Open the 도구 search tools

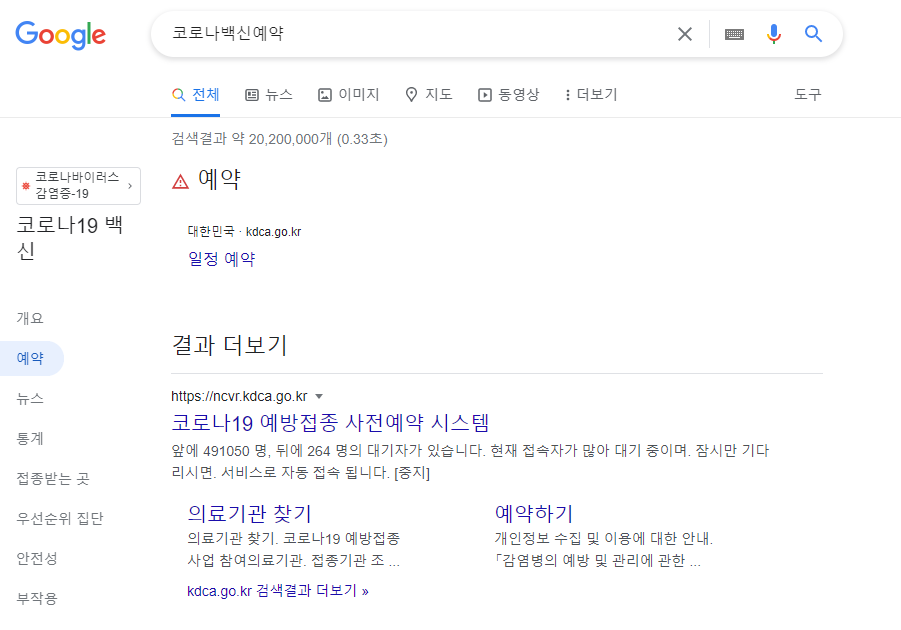[x=807, y=94]
